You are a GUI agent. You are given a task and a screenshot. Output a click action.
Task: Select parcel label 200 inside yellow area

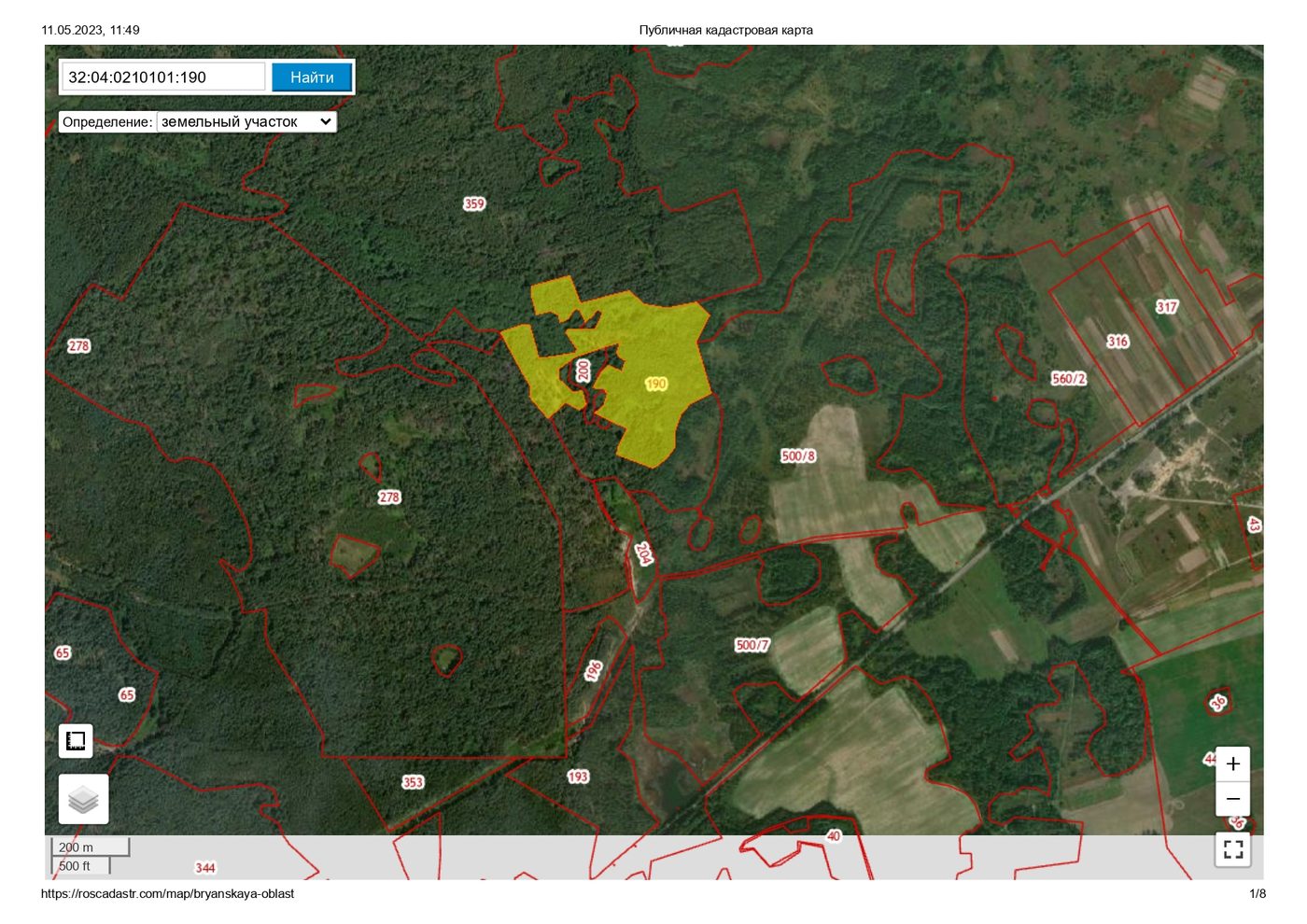(583, 371)
